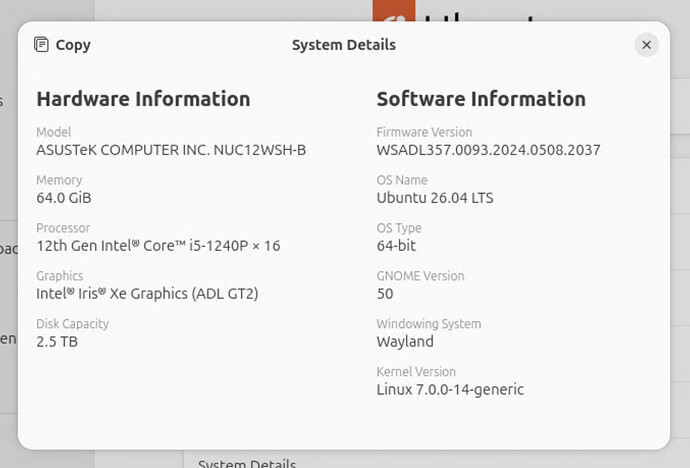This screenshot has width=690, height=468.
Task: Click the OS Type field label
Action: 399,228
